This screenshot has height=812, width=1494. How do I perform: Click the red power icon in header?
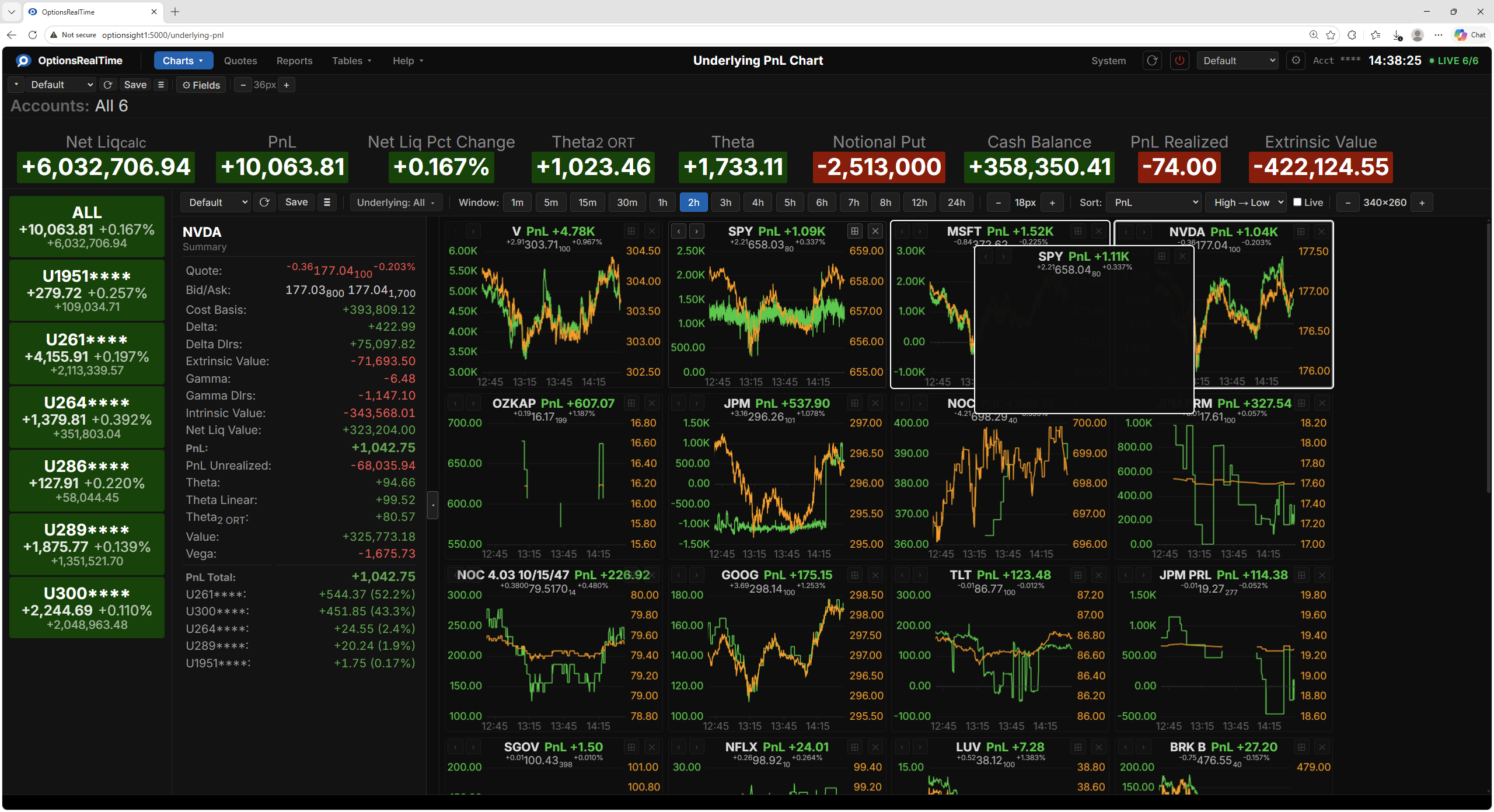coord(1179,61)
